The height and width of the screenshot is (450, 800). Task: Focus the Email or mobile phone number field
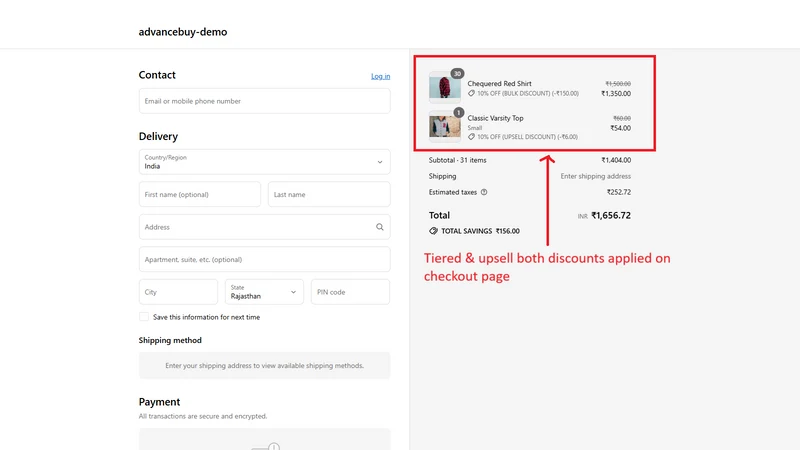pyautogui.click(x=264, y=101)
